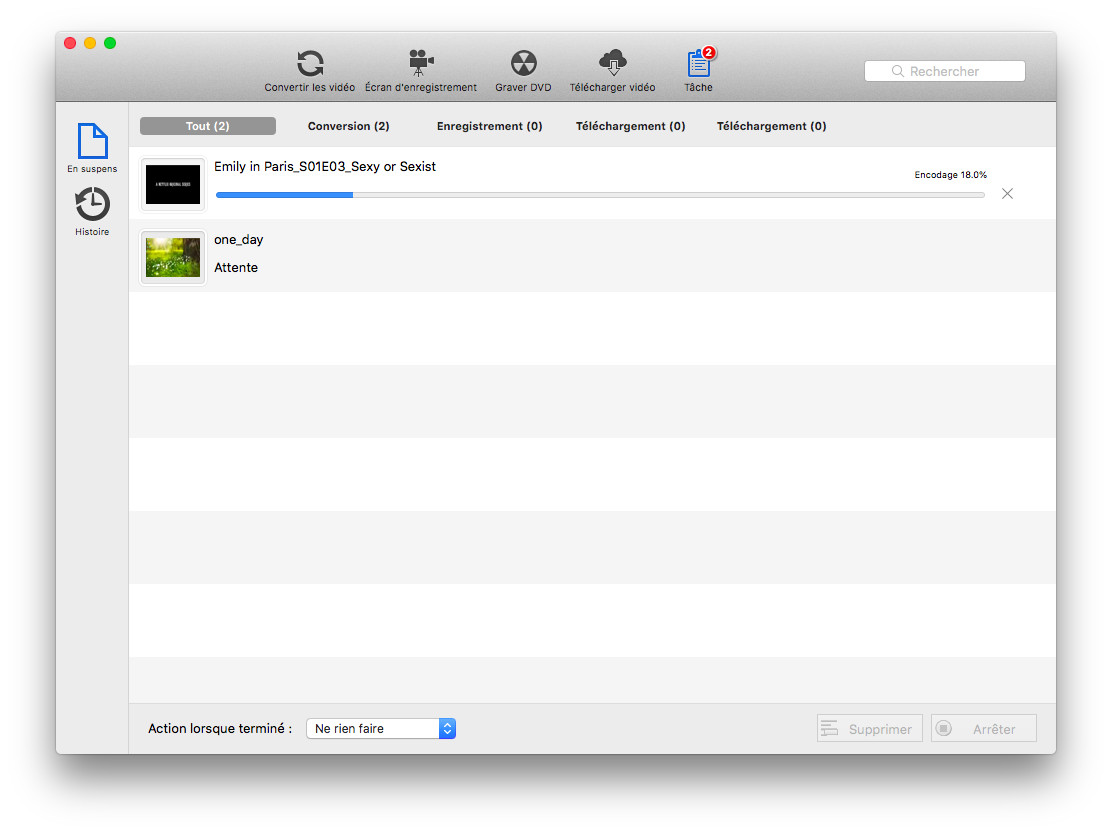Click the Arrêter button
Screen dimensions: 1112x834
click(x=984, y=728)
